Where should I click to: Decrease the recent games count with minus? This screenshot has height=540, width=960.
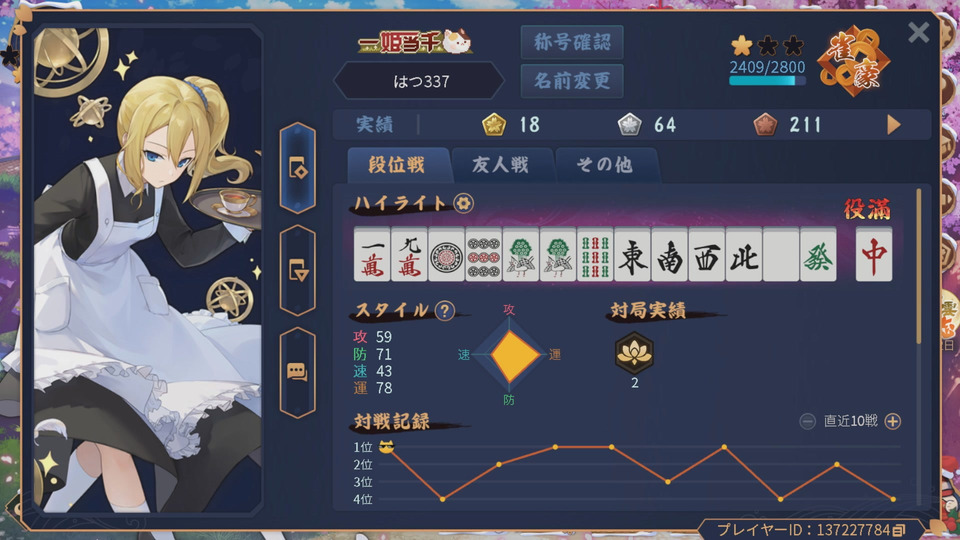[808, 421]
